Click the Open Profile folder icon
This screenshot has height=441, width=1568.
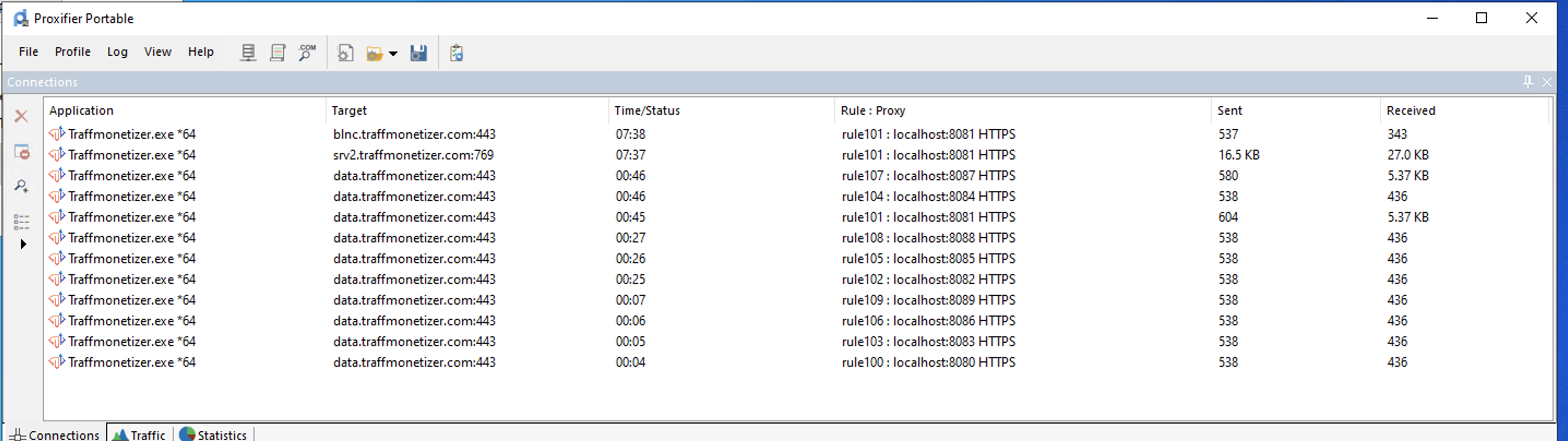pos(375,53)
